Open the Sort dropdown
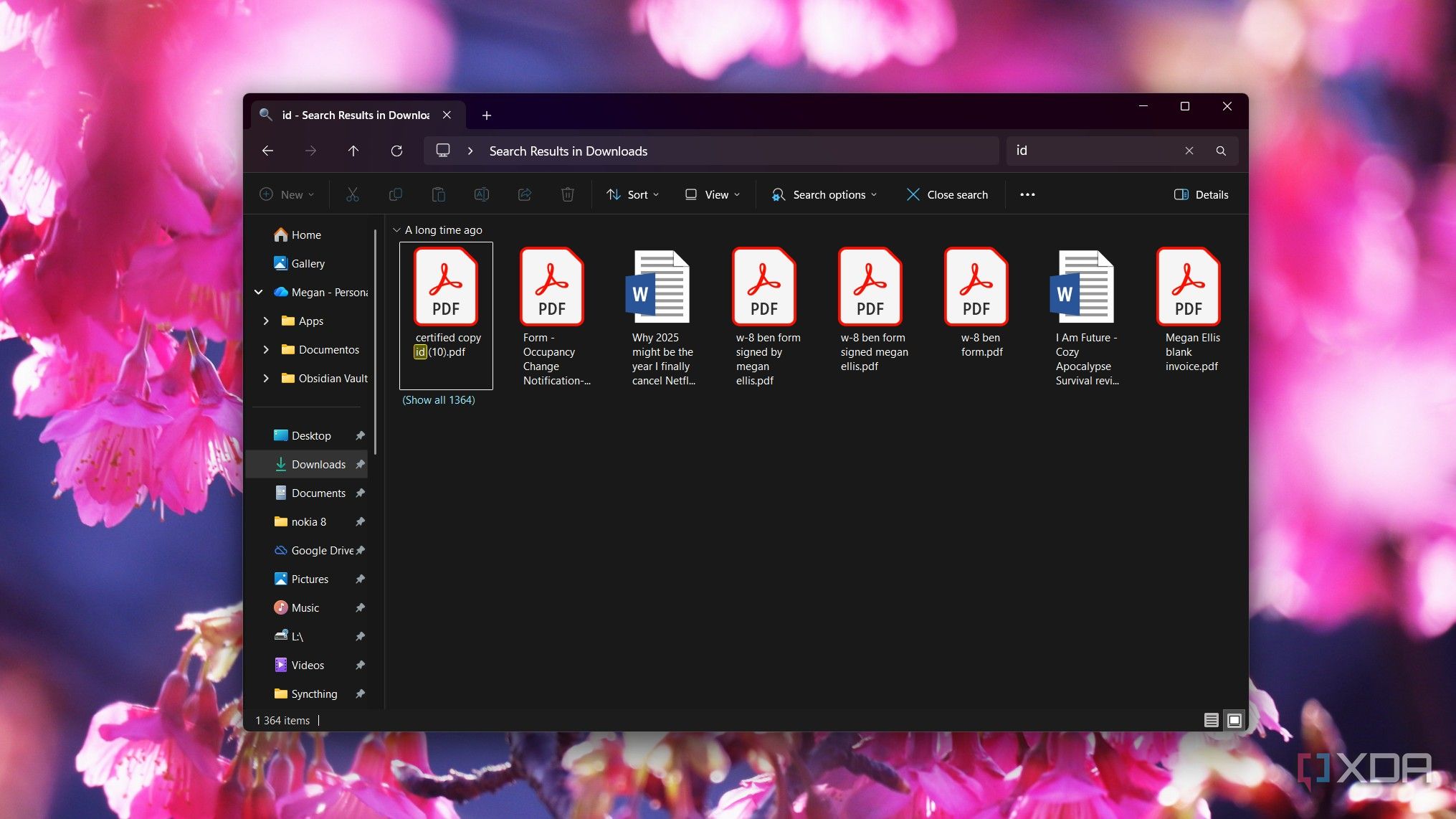Viewport: 1456px width, 819px height. [x=632, y=194]
